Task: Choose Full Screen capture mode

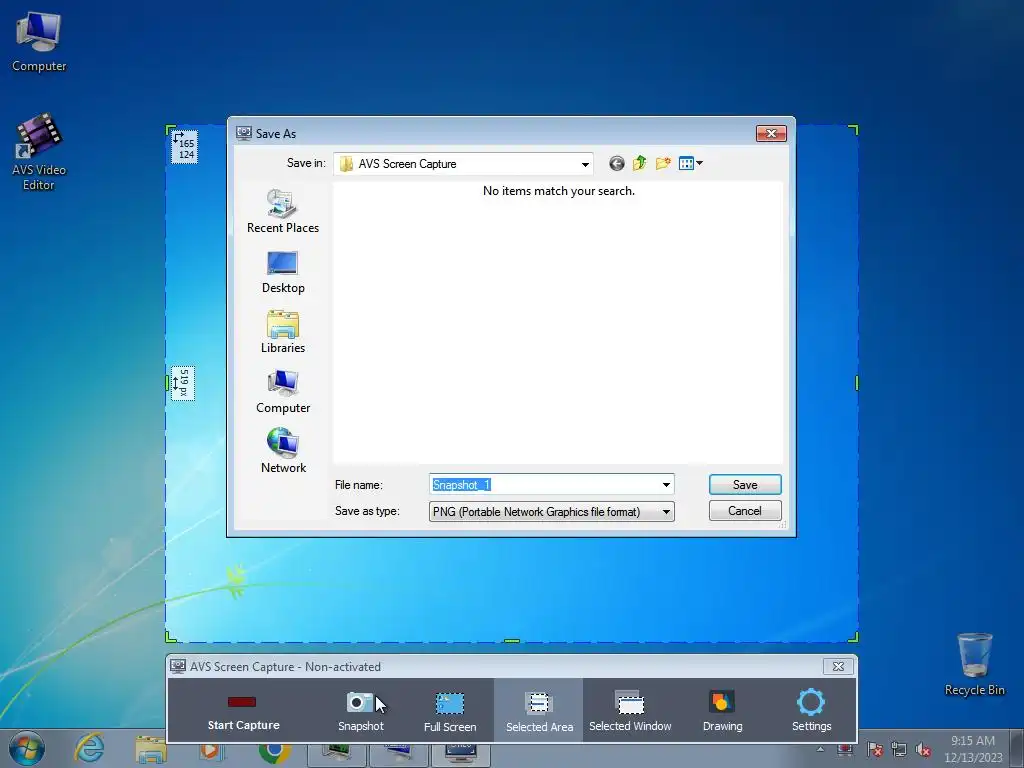Action: (450, 711)
